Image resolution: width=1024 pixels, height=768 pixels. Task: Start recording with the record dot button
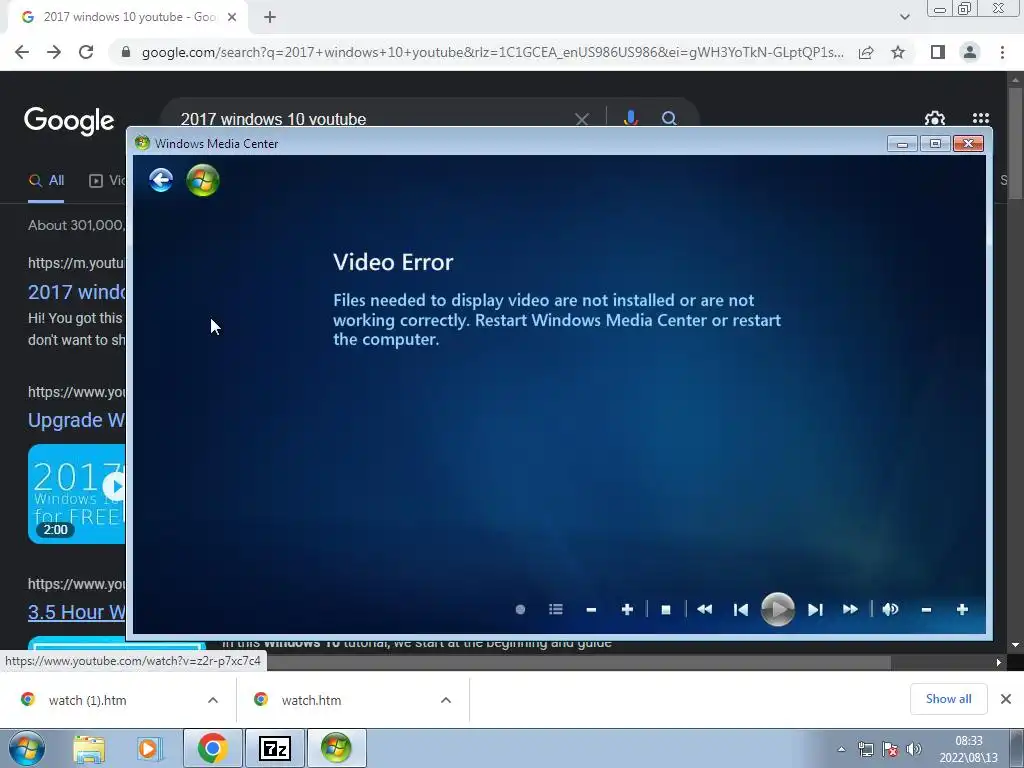pos(520,609)
